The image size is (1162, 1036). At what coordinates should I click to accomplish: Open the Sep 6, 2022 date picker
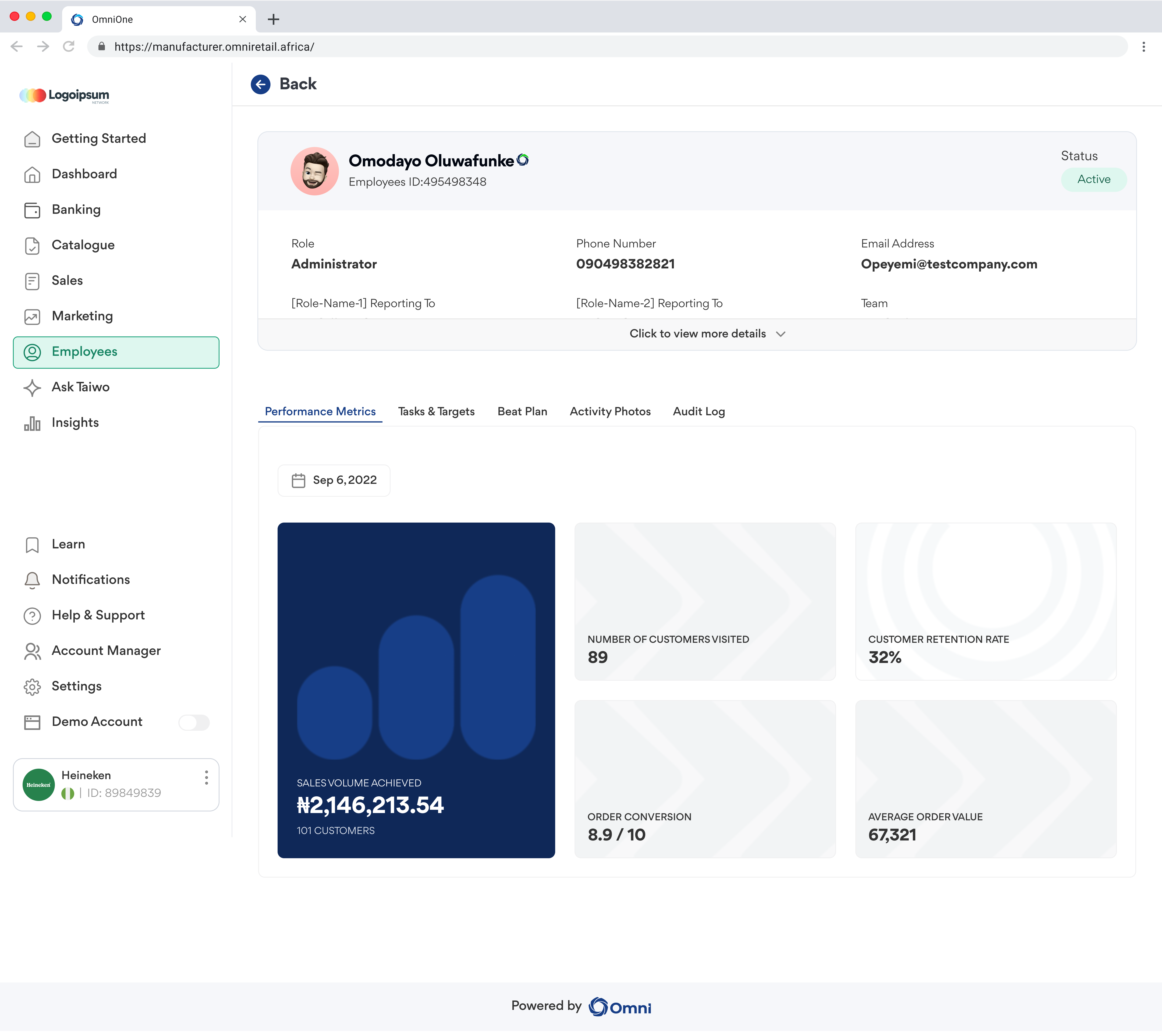(x=334, y=480)
